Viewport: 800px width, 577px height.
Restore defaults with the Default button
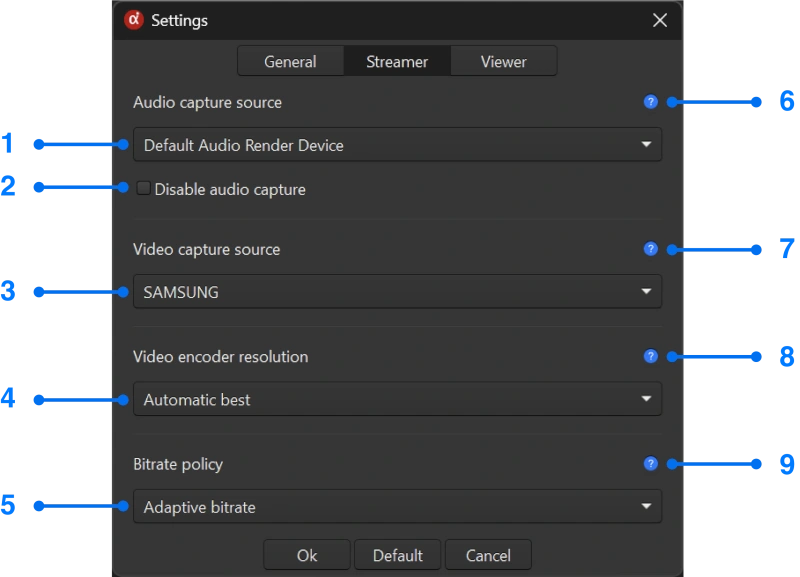click(x=397, y=555)
